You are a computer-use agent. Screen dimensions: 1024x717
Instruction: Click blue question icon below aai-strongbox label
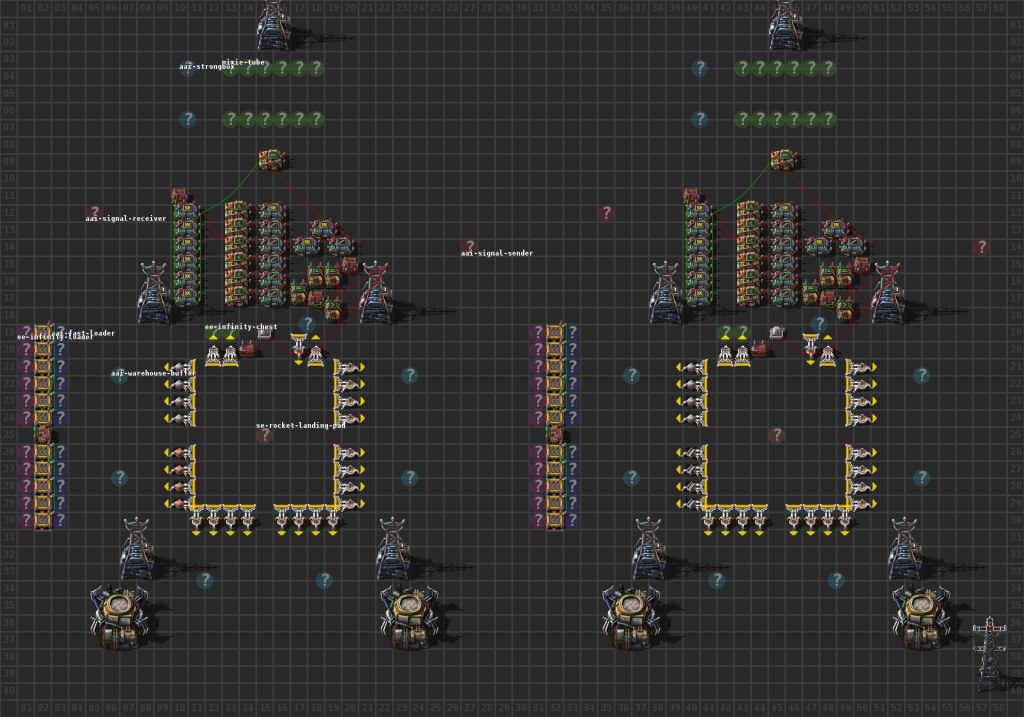click(x=188, y=119)
